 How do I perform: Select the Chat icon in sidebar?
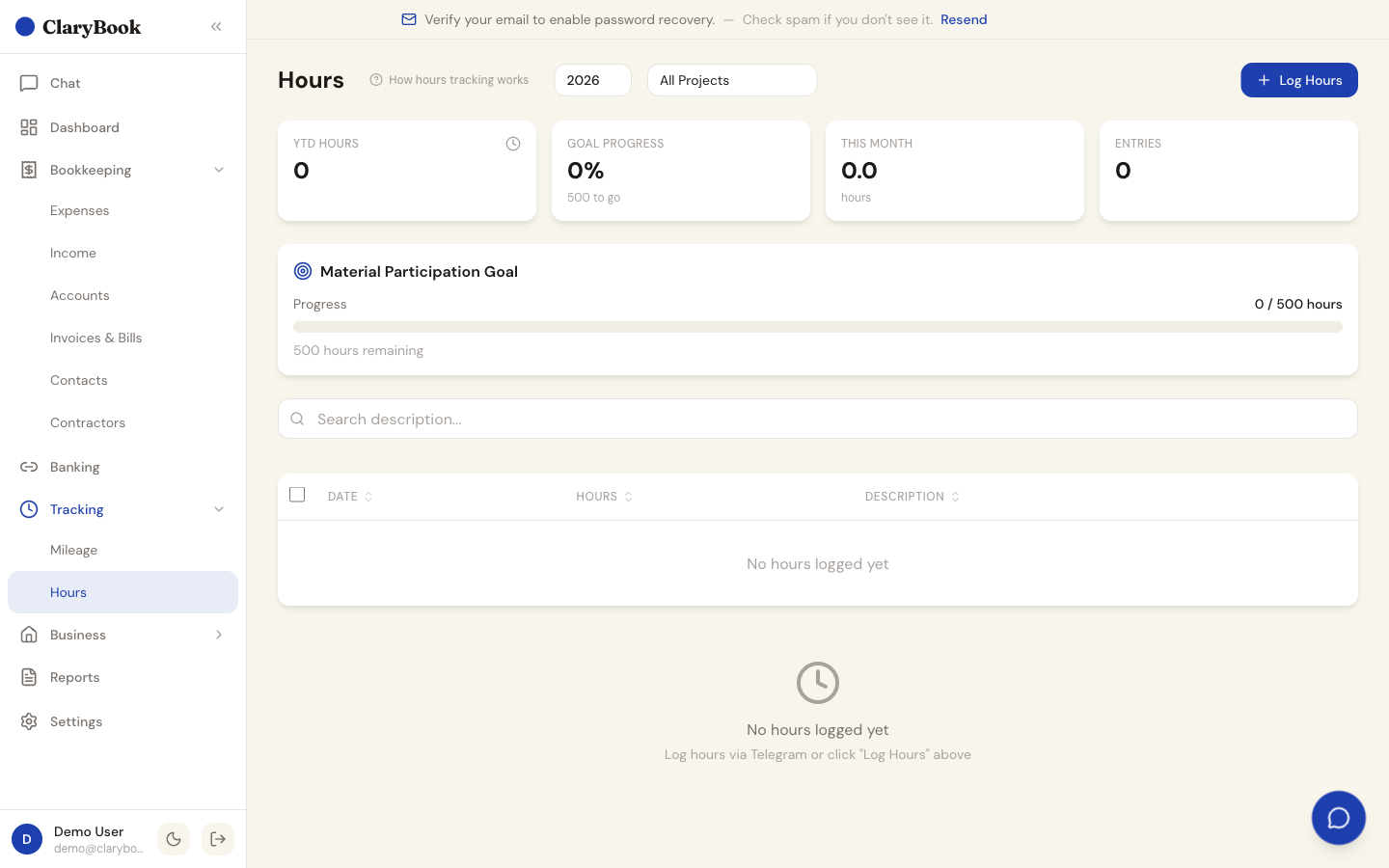click(28, 83)
